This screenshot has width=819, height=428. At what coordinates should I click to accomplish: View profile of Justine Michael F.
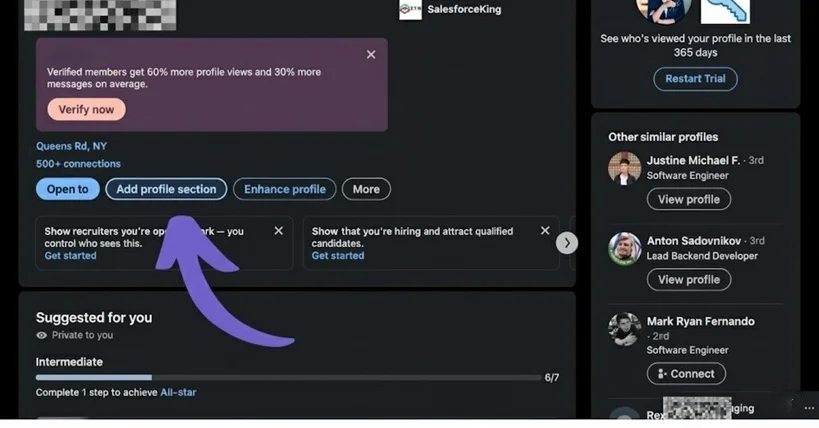point(688,199)
